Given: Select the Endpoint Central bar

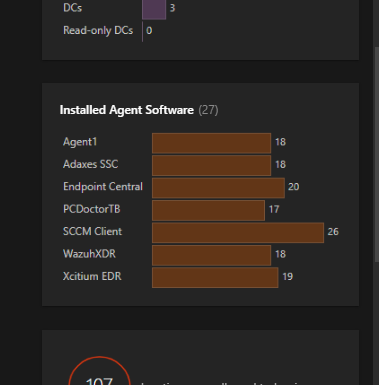Looking at the screenshot, I should click(x=218, y=188).
